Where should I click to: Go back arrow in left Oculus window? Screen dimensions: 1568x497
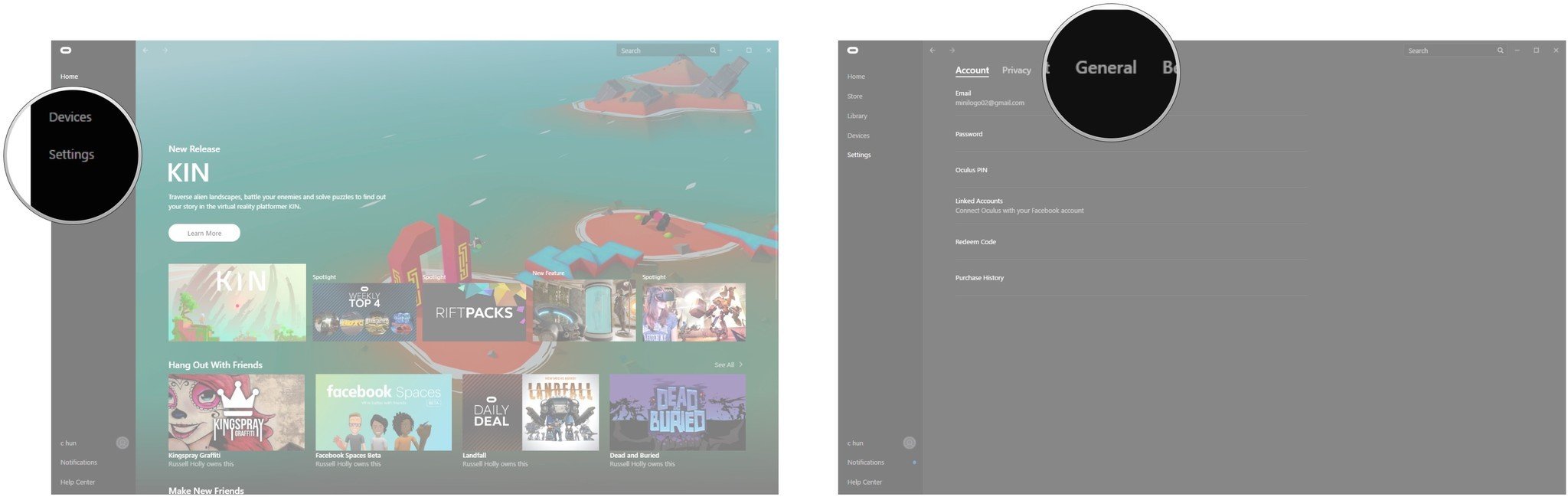[145, 51]
